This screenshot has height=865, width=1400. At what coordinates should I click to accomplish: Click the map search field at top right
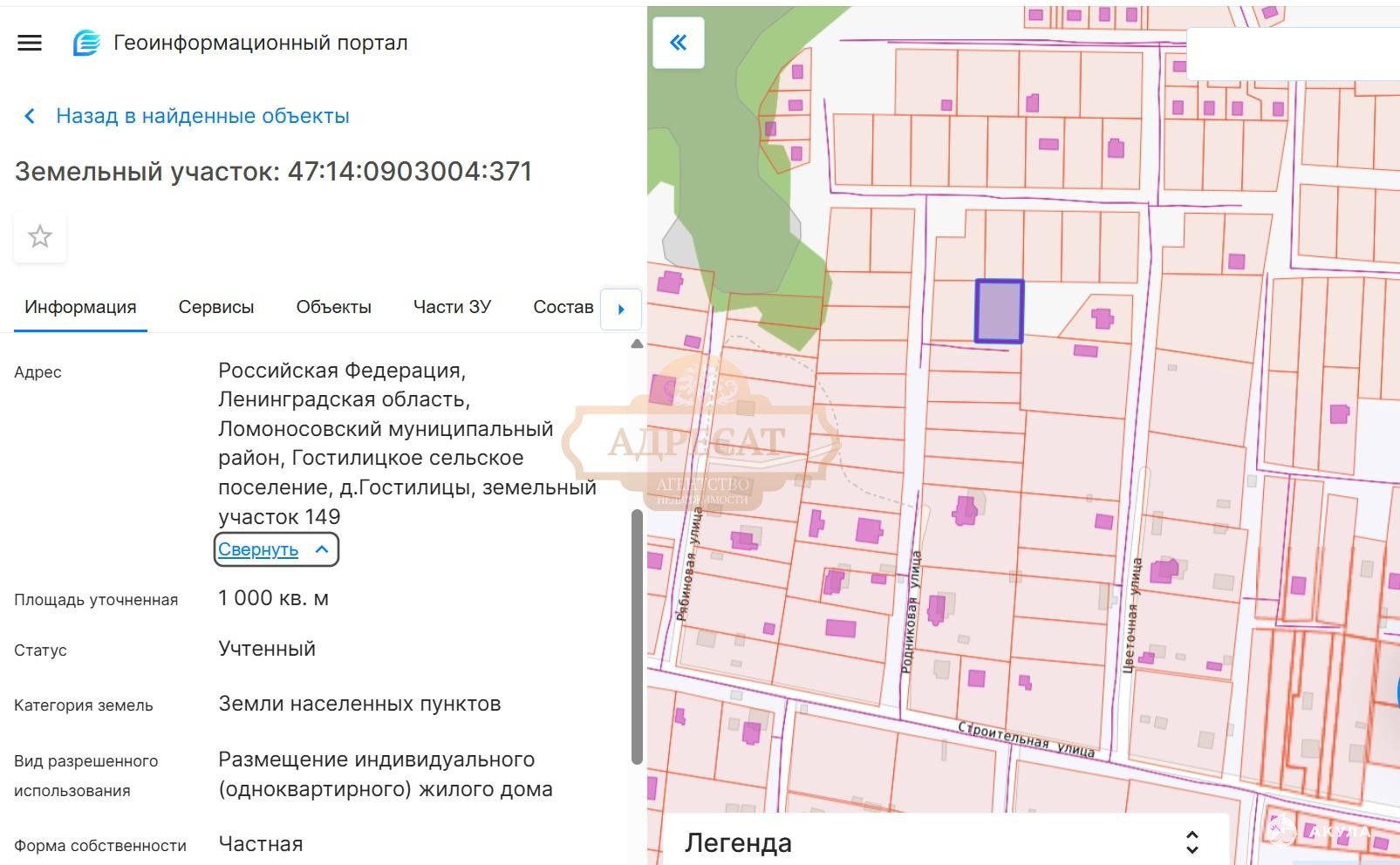pos(1291,54)
